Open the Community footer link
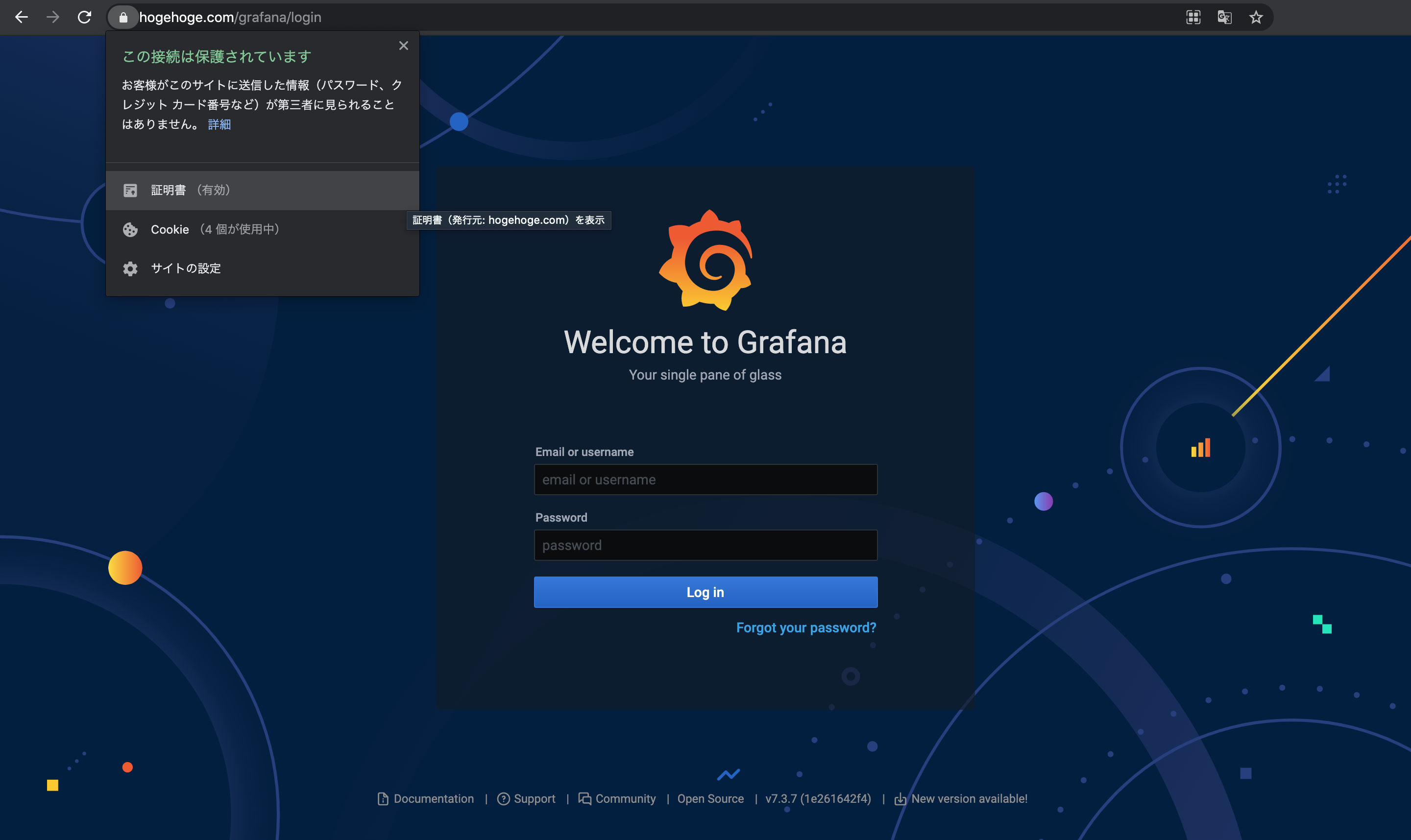The width and height of the screenshot is (1411, 840). tap(626, 799)
